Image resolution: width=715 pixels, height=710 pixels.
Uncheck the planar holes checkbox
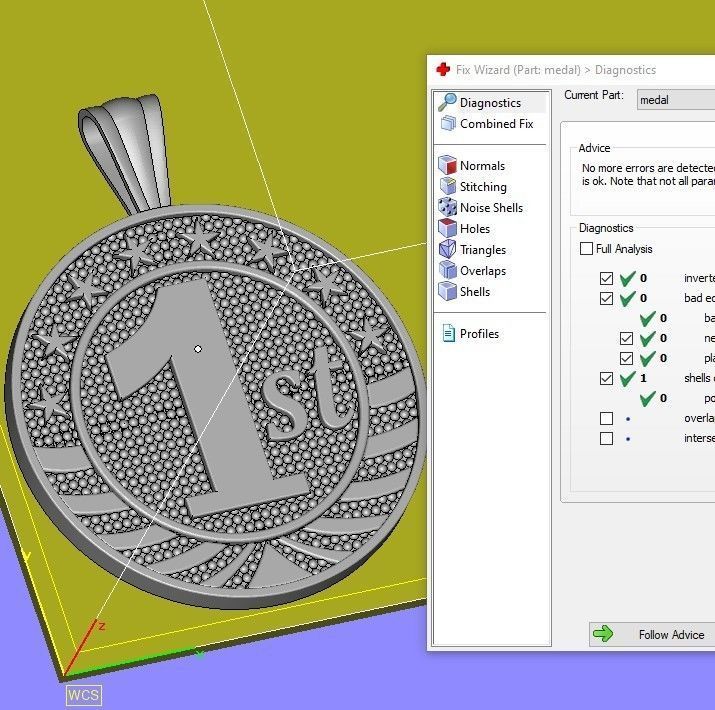[x=626, y=358]
